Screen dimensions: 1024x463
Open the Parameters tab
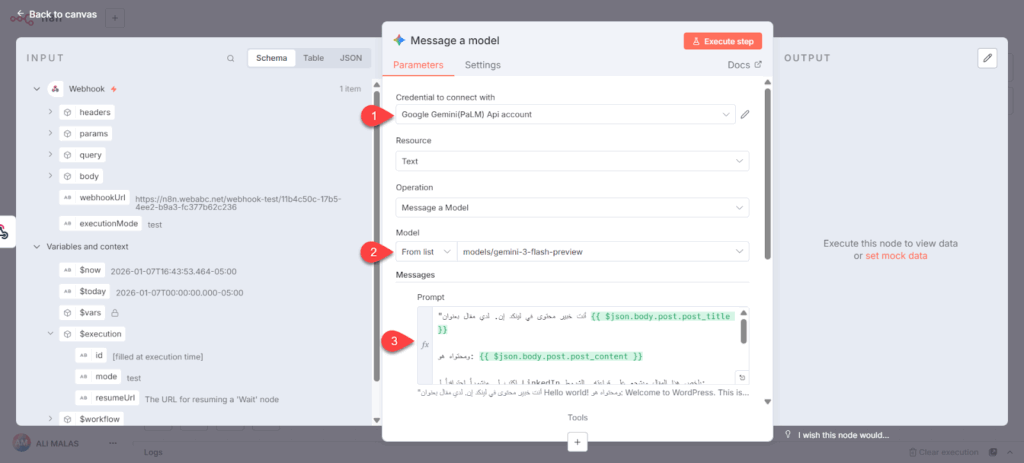pos(418,65)
